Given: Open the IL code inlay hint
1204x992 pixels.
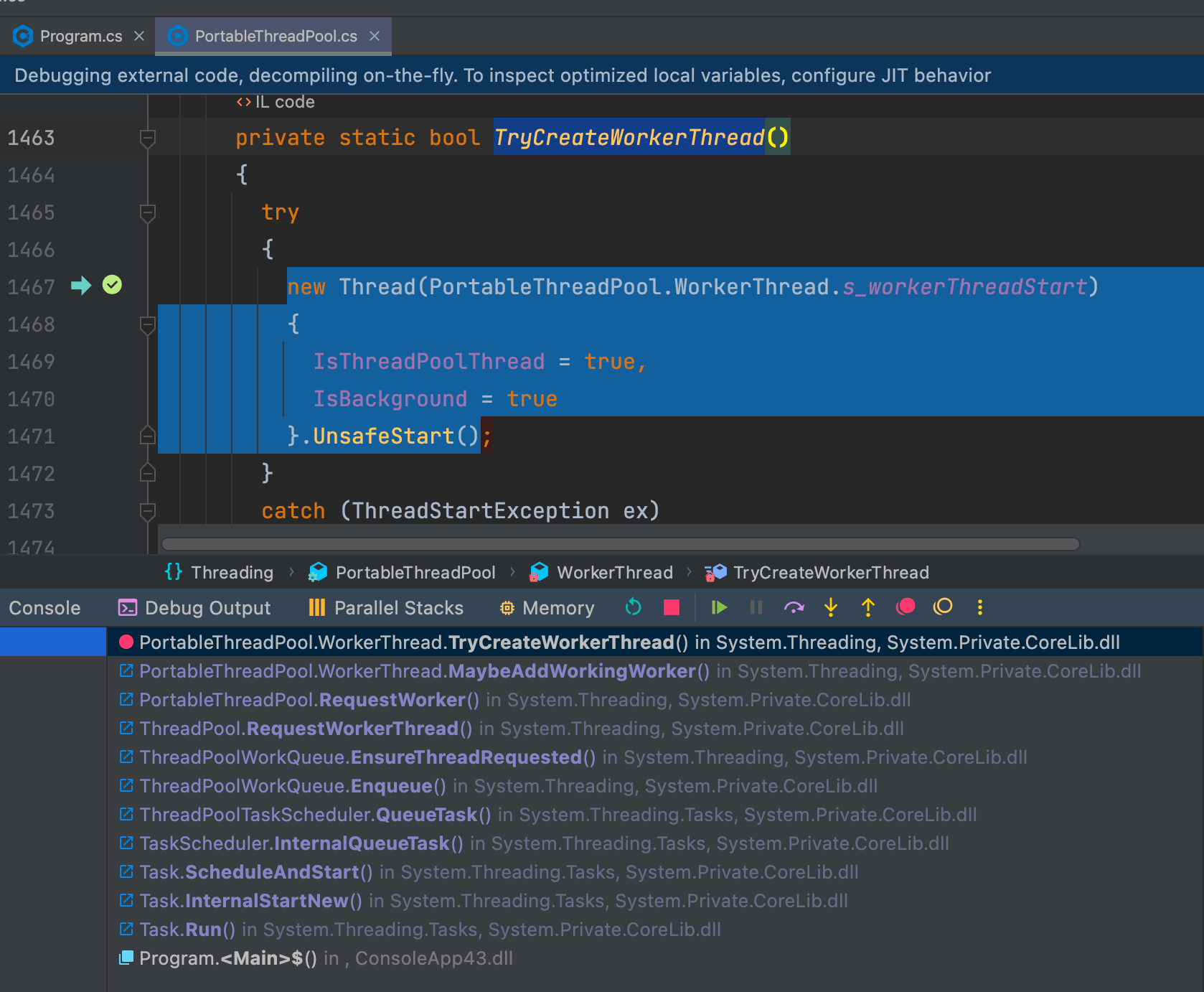Looking at the screenshot, I should click(x=276, y=102).
